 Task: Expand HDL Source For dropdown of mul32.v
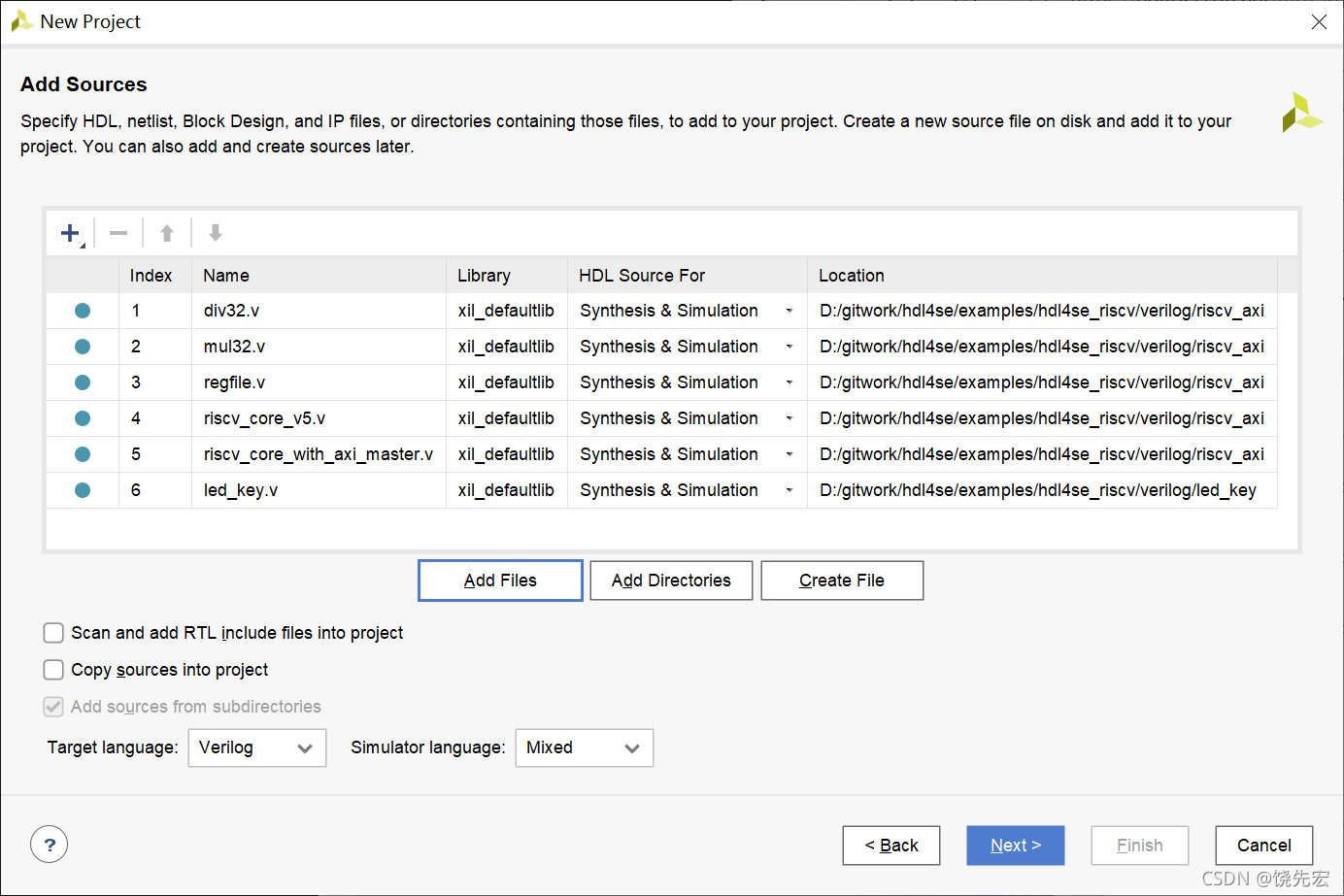coord(790,347)
